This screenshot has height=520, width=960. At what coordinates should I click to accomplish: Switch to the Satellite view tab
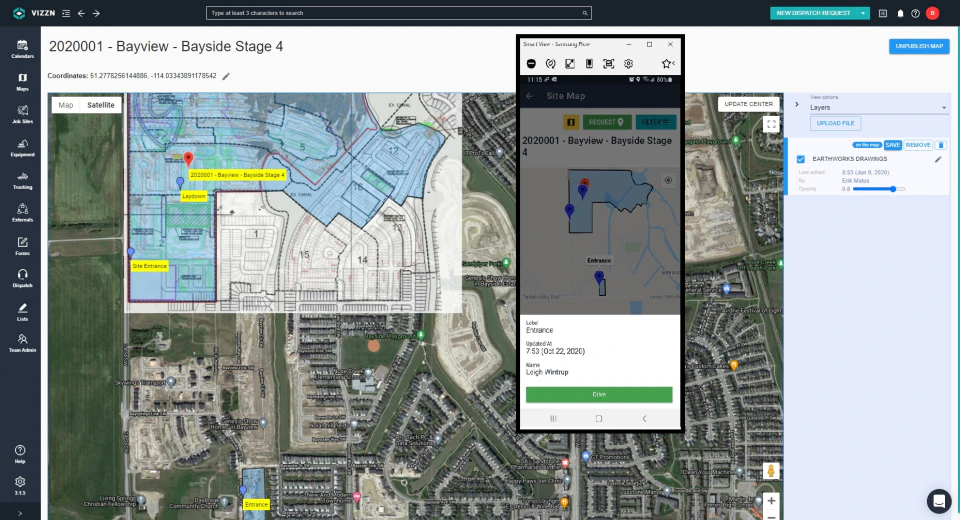(x=100, y=105)
